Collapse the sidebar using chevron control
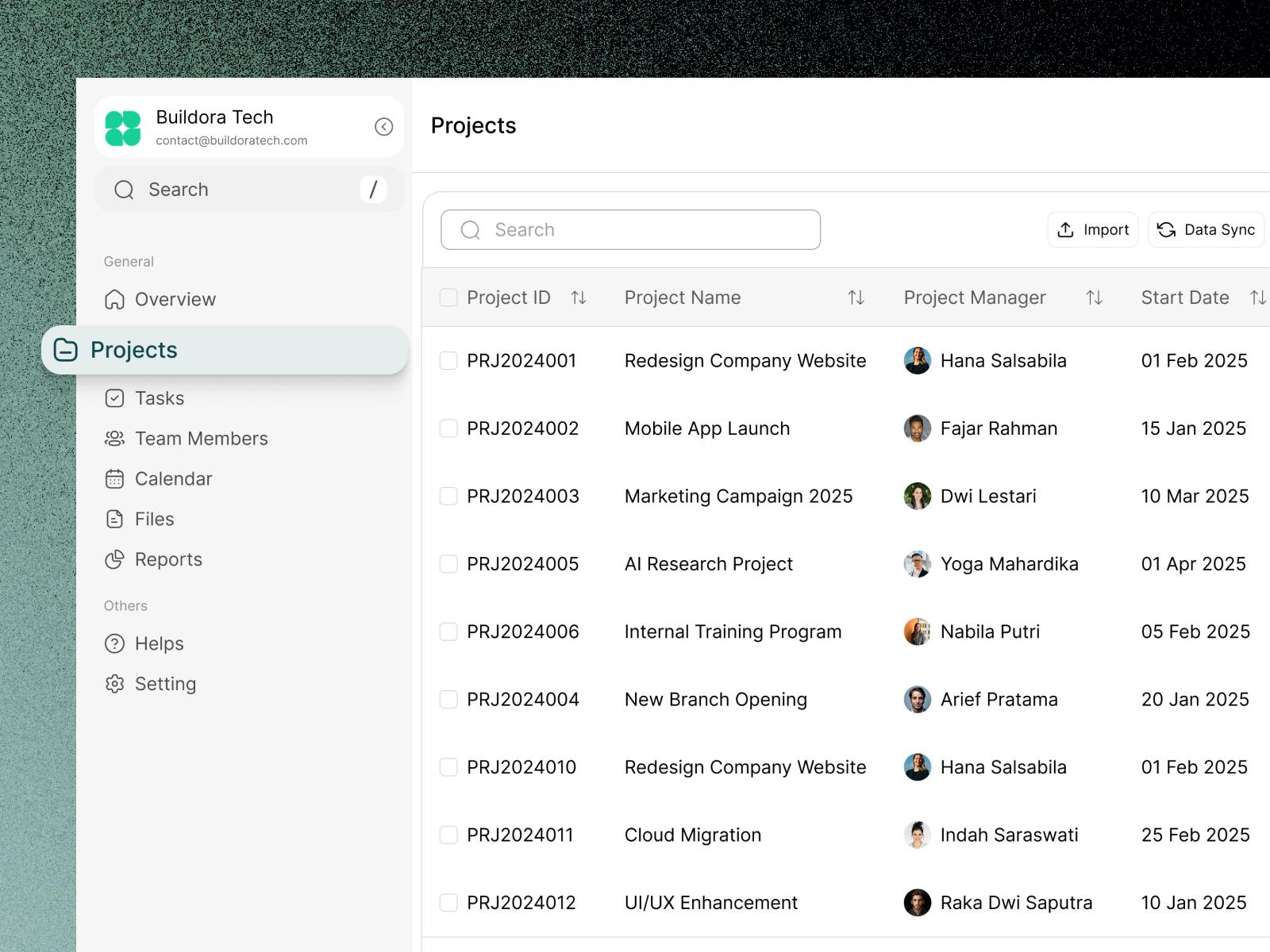Screen dimensions: 1270x952 [384, 127]
